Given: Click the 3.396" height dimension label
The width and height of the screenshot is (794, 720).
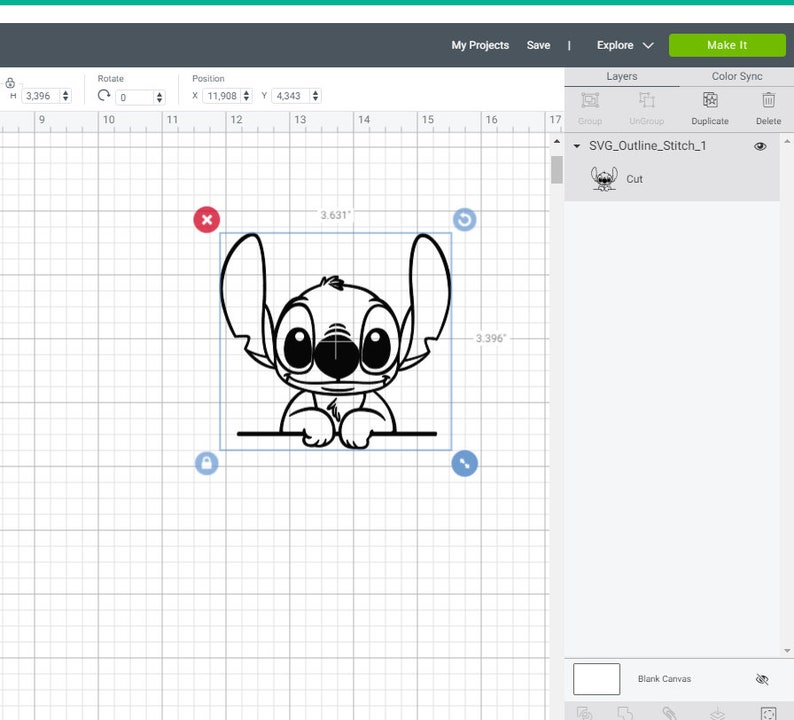Looking at the screenshot, I should (491, 338).
